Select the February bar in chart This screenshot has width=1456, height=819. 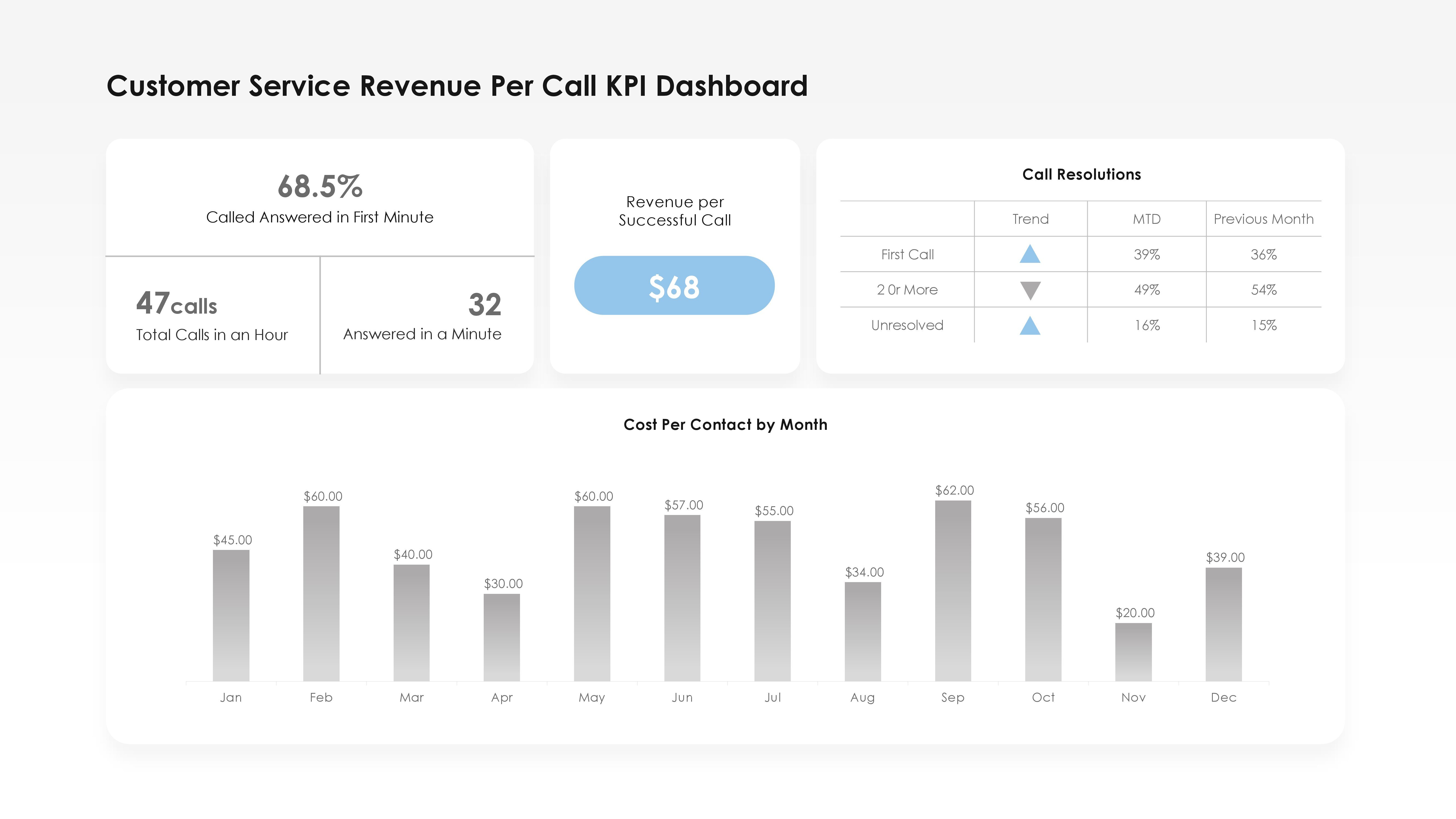click(321, 594)
